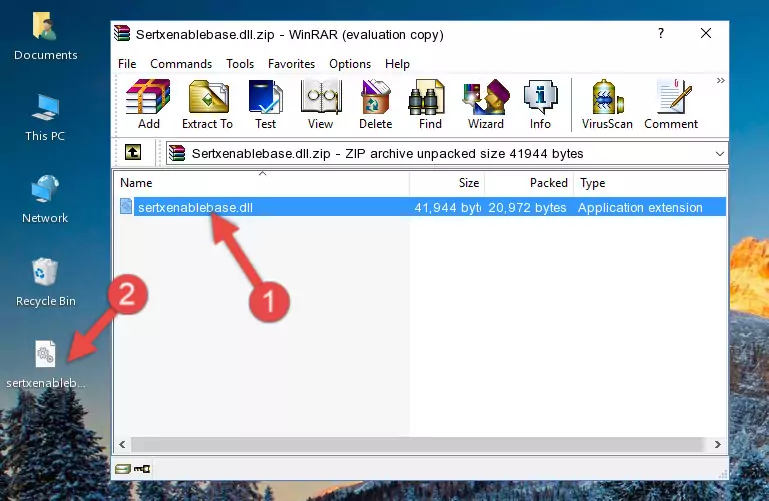This screenshot has width=769, height=501.
Task: Select the Network desktop icon
Action: coord(45,200)
